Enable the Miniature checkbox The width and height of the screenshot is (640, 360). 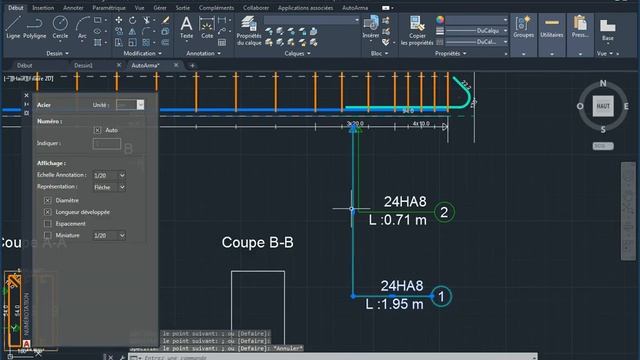click(48, 236)
